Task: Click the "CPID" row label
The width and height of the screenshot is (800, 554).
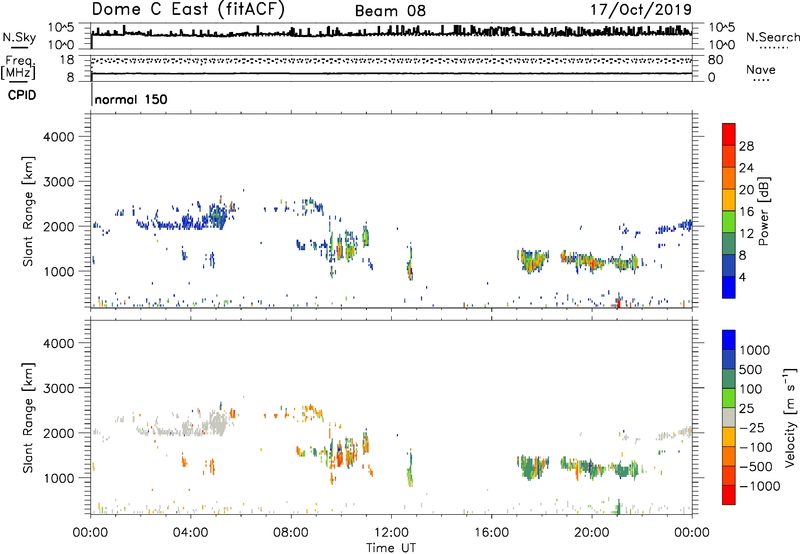Action: click(22, 95)
